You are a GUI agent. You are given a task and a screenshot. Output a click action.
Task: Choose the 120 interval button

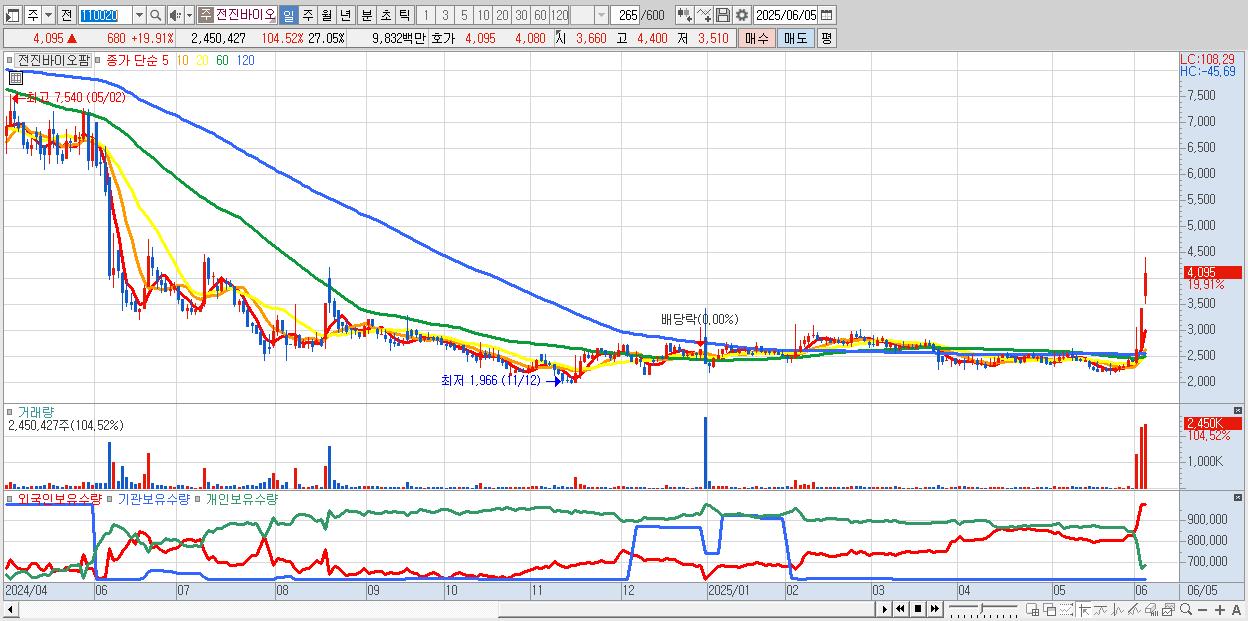[559, 15]
